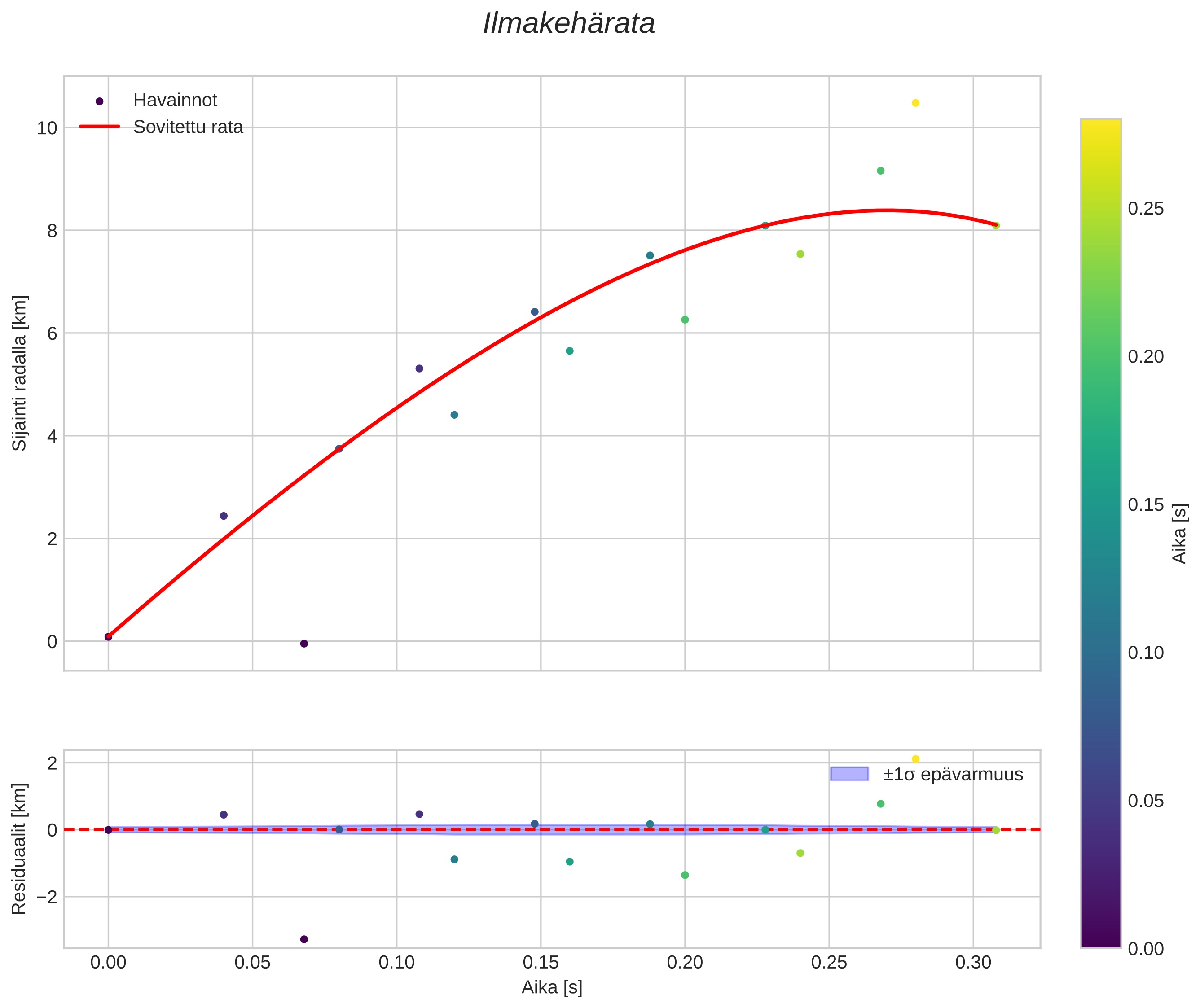Click the 'Sovitettu rata' legend label
1200x1008 pixels.
188,127
